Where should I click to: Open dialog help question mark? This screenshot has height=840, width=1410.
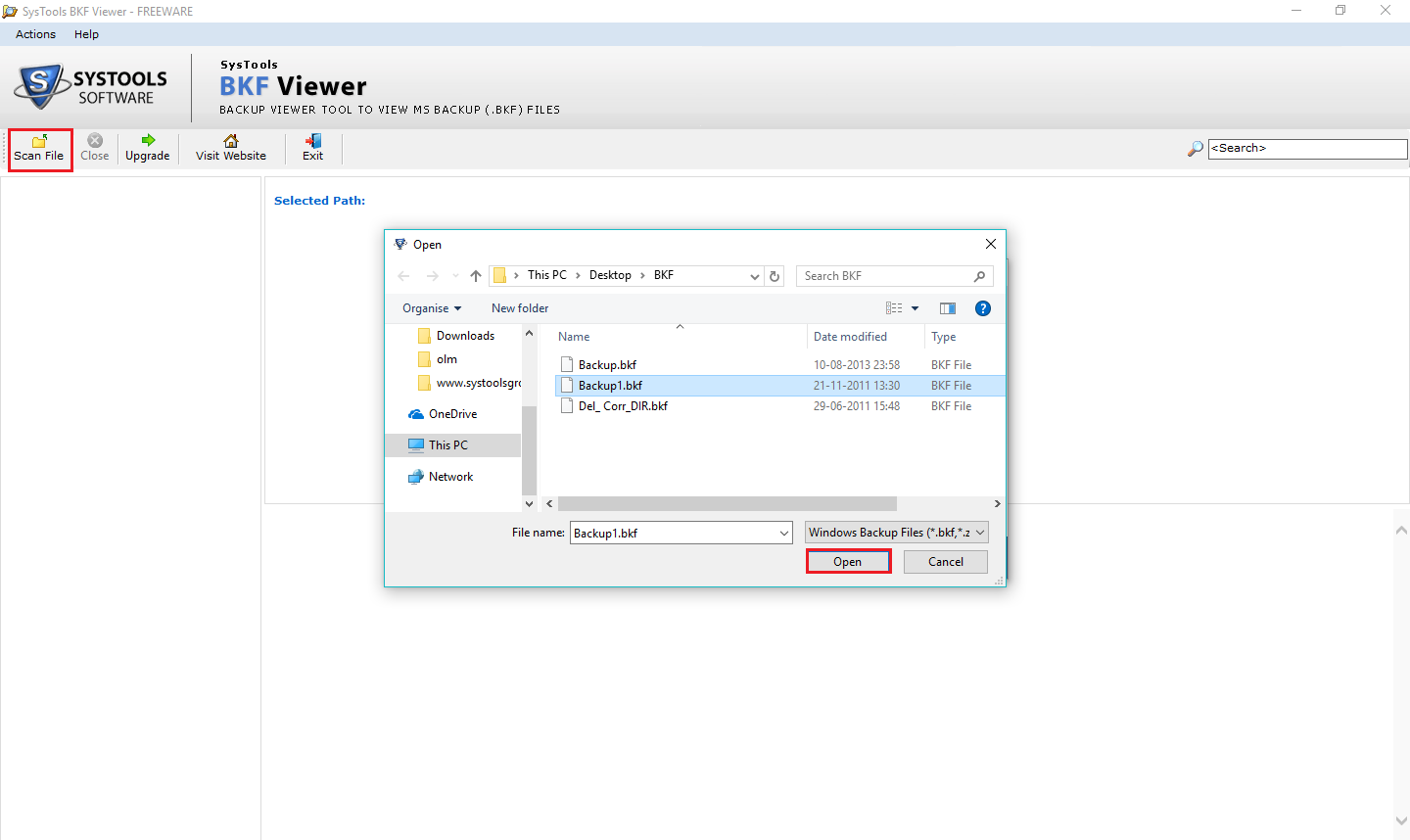[983, 308]
